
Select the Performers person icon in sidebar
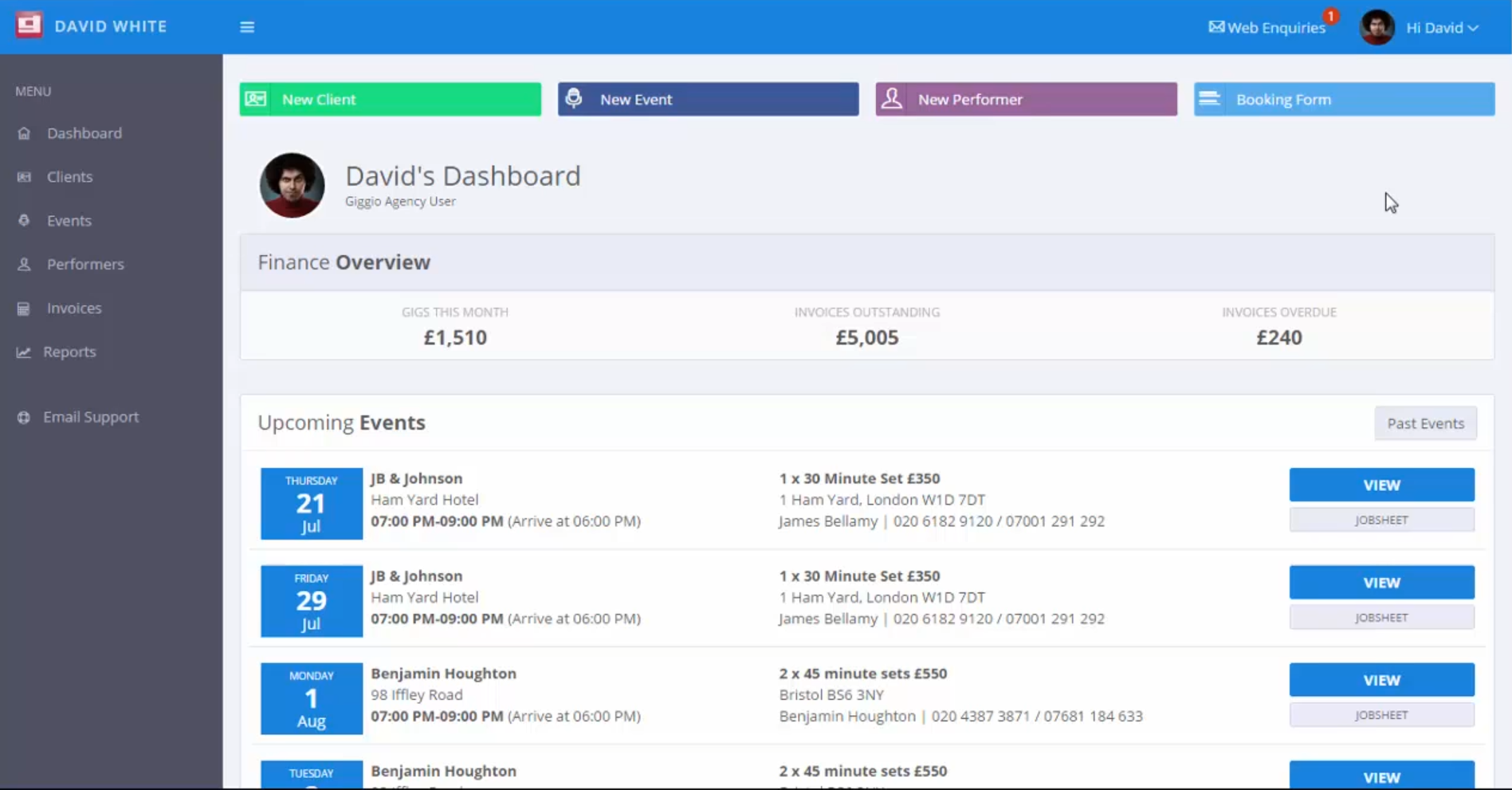tap(24, 264)
